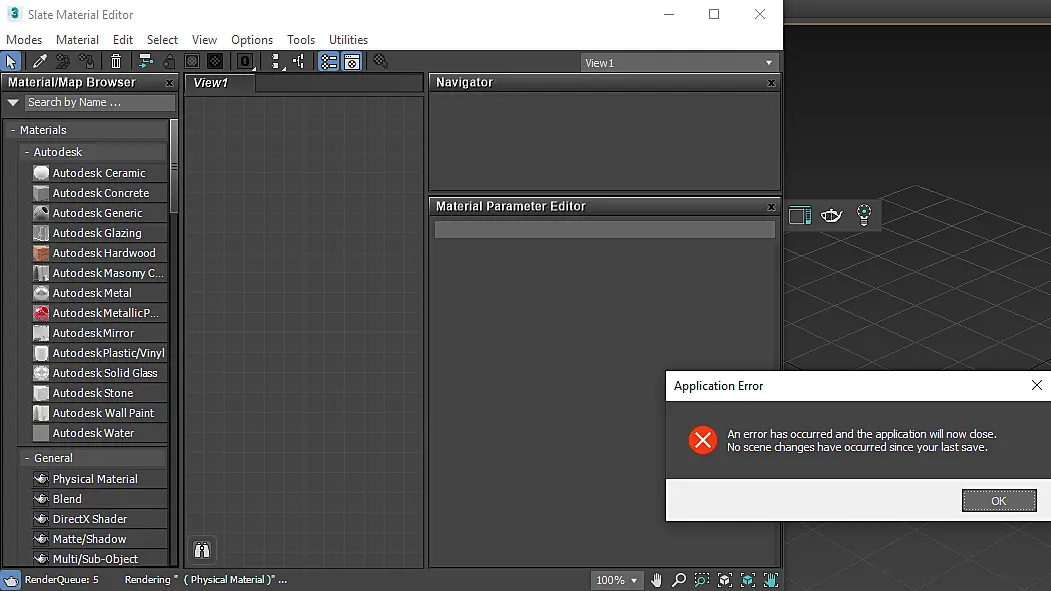Select Autodesk Solid Glass material
1051x591 pixels.
click(99, 373)
